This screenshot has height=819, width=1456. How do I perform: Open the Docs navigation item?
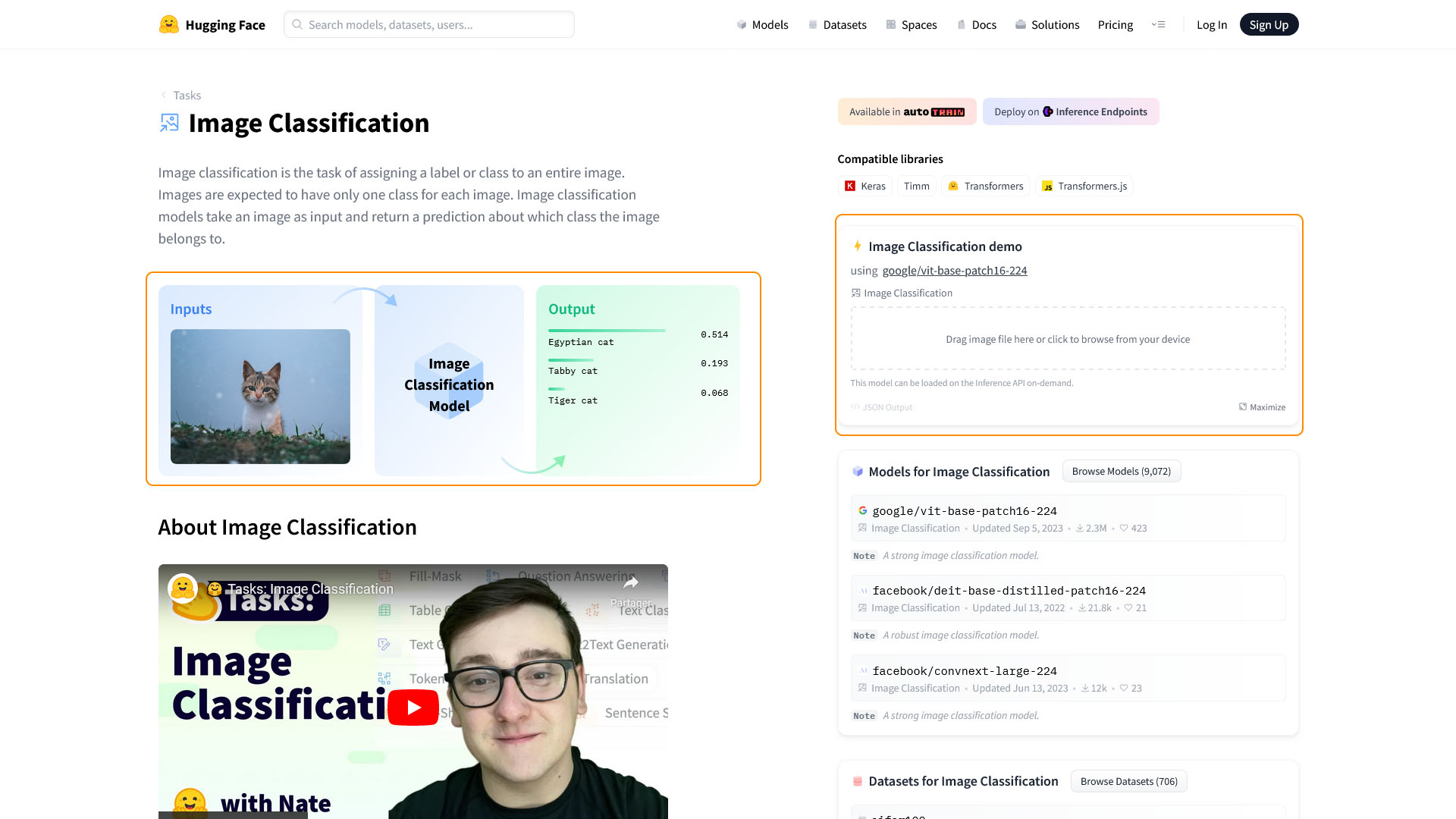(x=977, y=25)
